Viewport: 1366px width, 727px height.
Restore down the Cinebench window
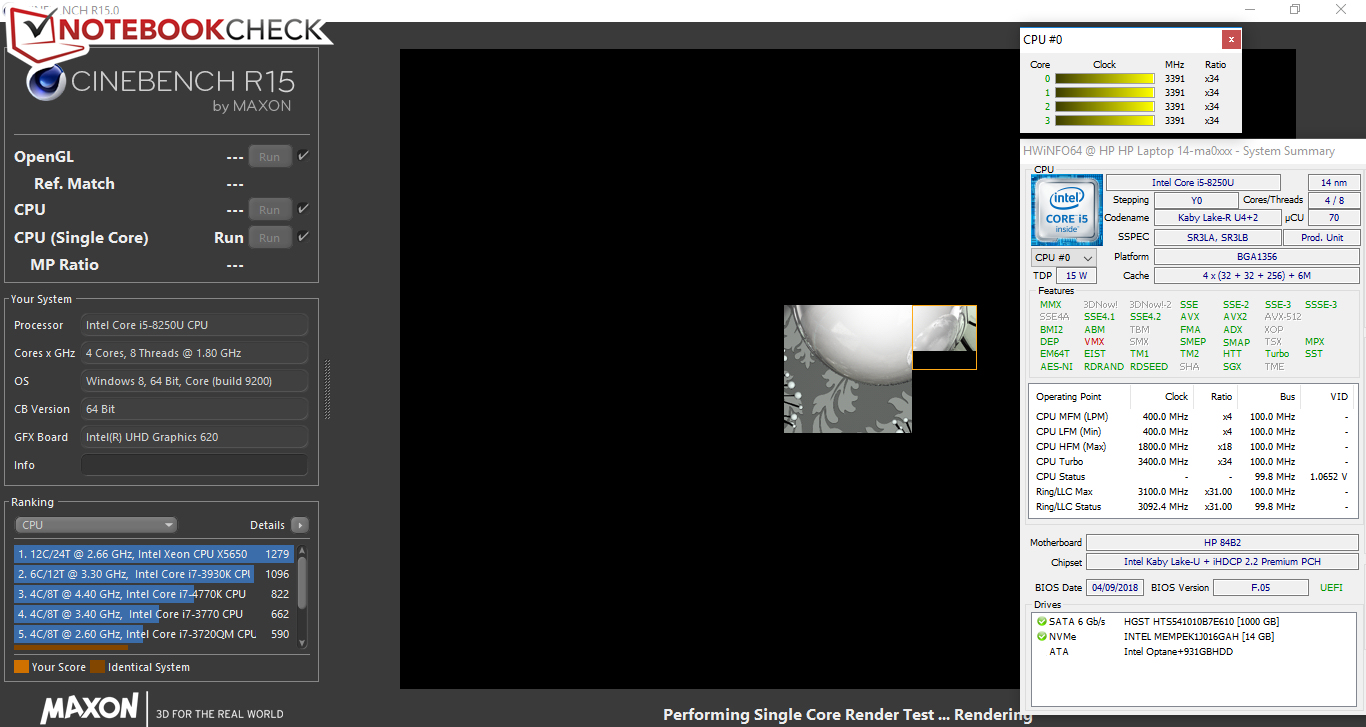[1295, 10]
